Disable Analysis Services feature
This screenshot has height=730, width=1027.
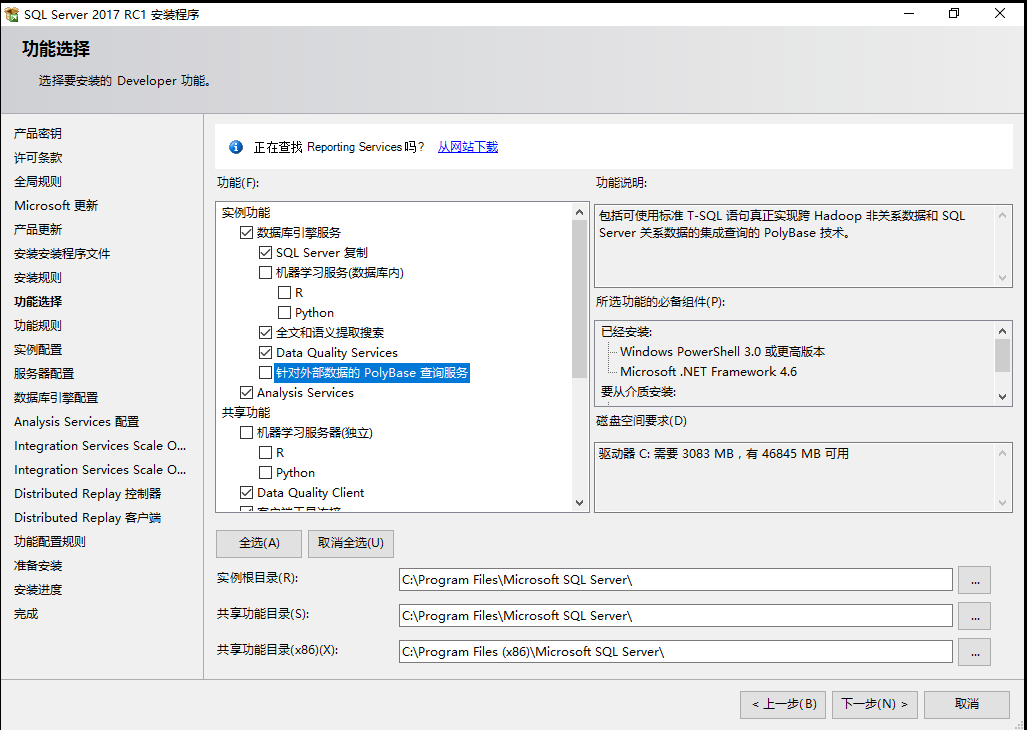click(246, 392)
